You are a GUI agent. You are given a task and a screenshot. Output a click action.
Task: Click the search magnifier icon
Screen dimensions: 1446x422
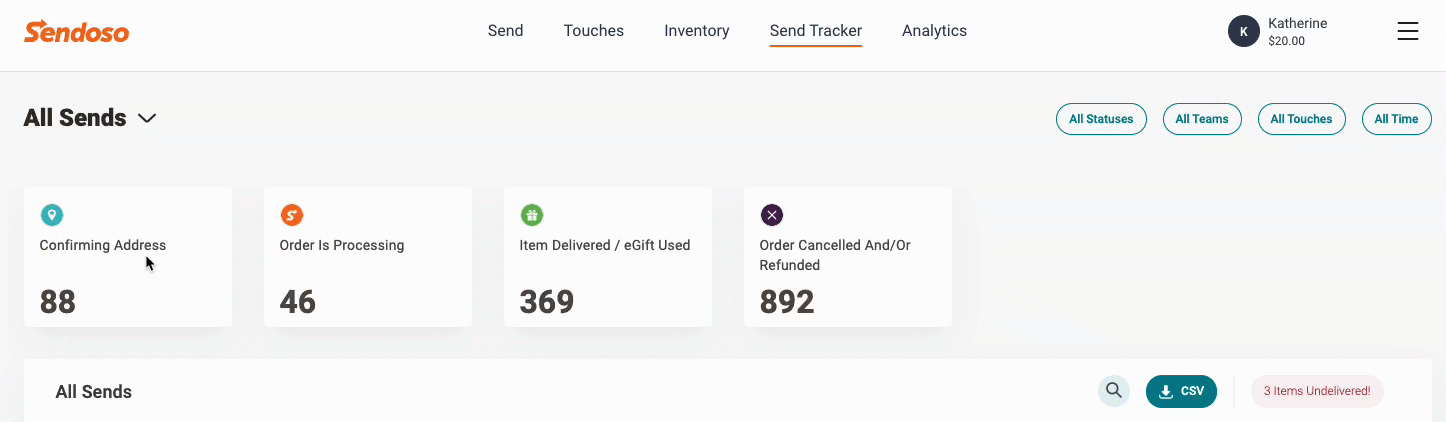(1113, 391)
